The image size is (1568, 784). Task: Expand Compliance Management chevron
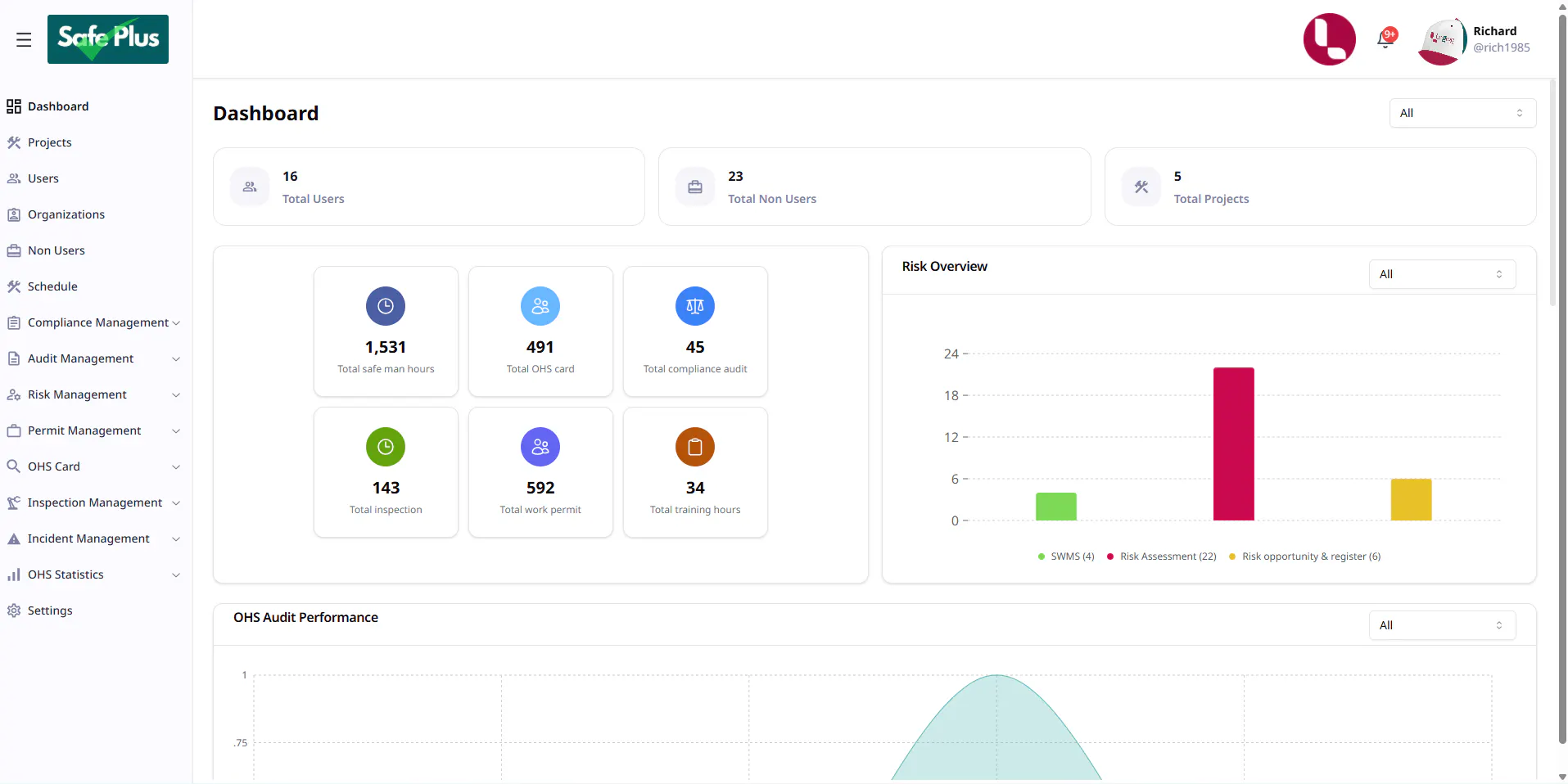click(176, 322)
